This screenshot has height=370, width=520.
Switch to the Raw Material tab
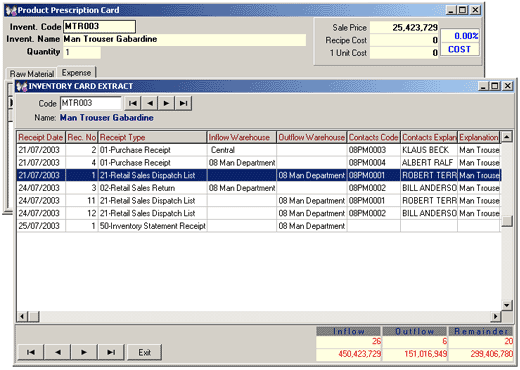click(32, 74)
